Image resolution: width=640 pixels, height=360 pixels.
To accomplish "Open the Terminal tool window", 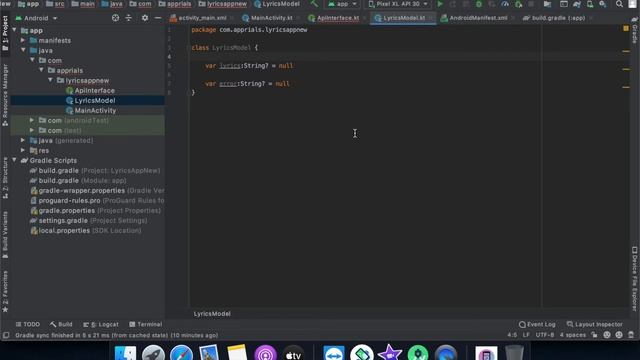I will coord(146,324).
